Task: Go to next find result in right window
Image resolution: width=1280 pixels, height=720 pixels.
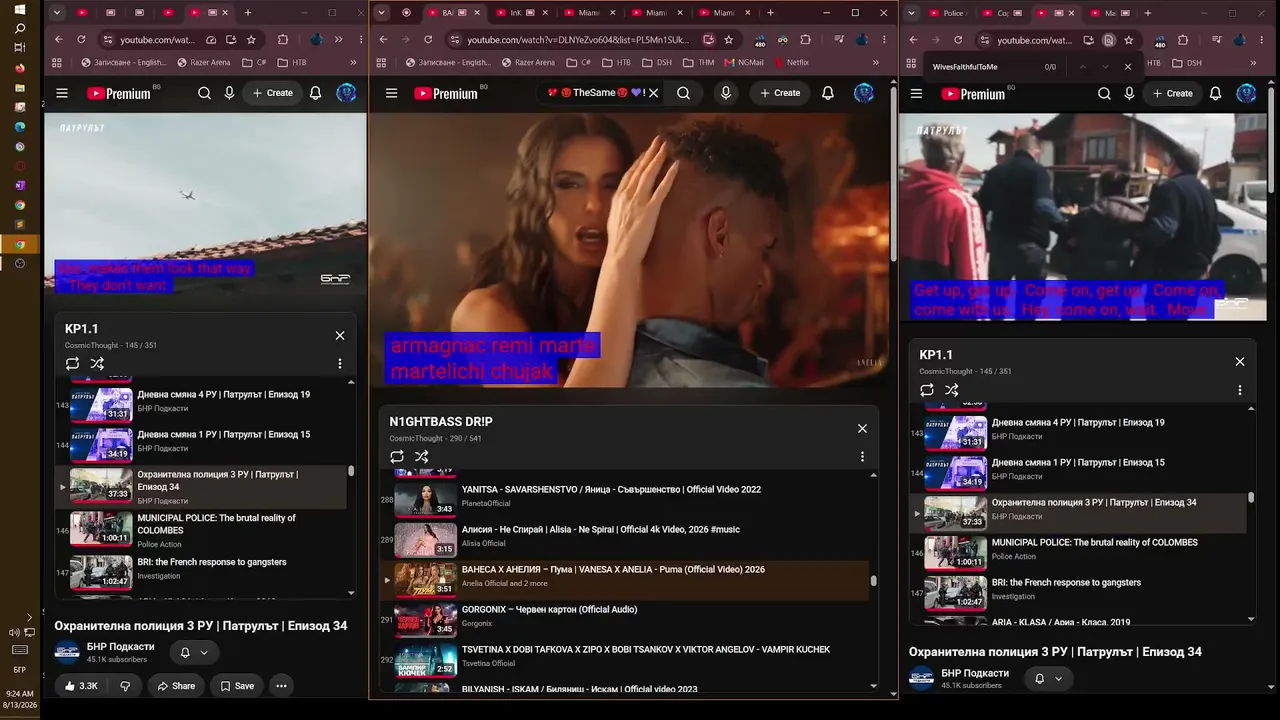Action: [x=1105, y=67]
